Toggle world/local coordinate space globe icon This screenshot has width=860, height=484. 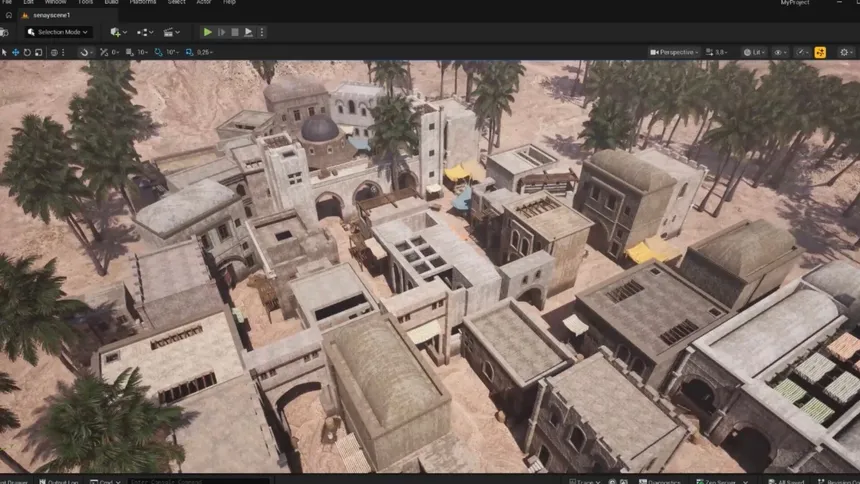[54, 52]
